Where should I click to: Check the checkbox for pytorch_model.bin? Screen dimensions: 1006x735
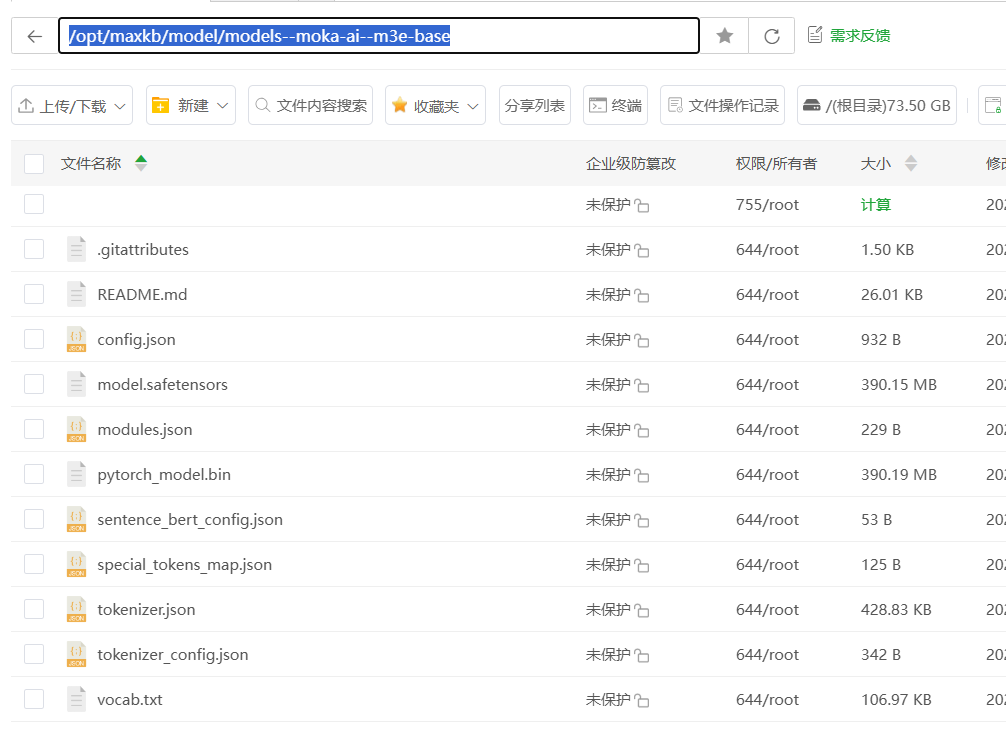pos(33,474)
